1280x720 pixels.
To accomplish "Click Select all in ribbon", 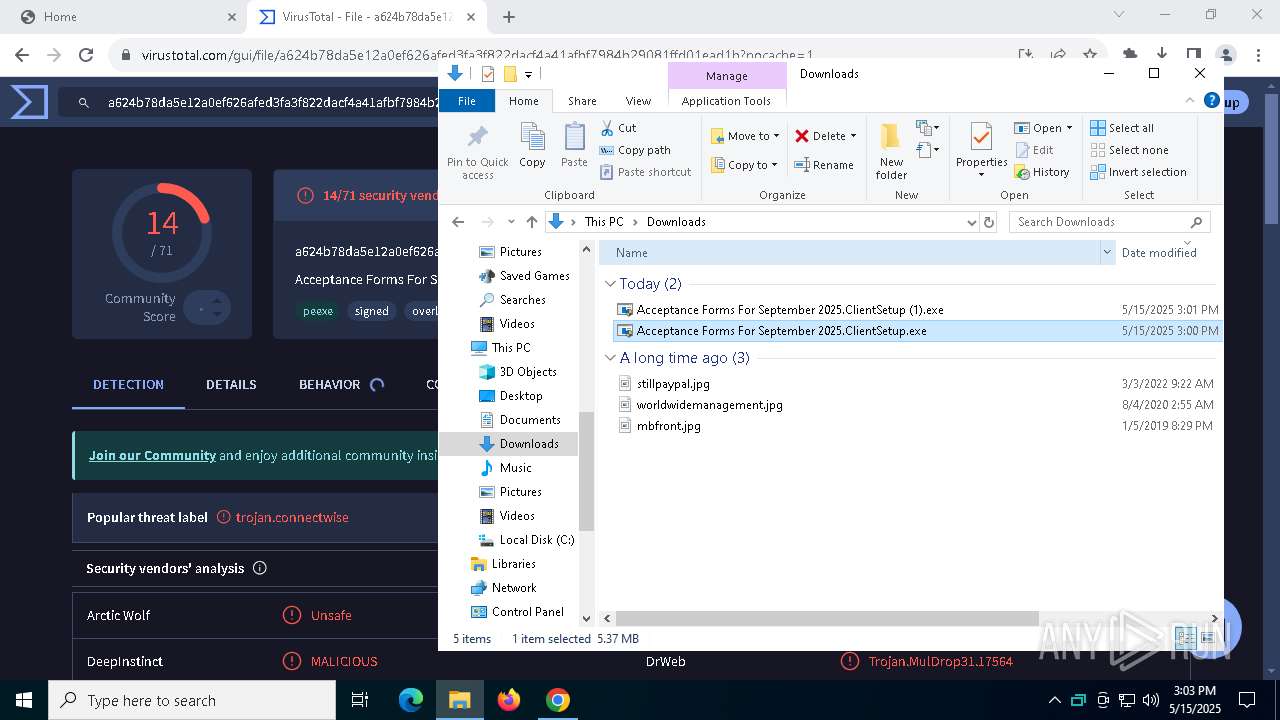I will coord(1122,128).
